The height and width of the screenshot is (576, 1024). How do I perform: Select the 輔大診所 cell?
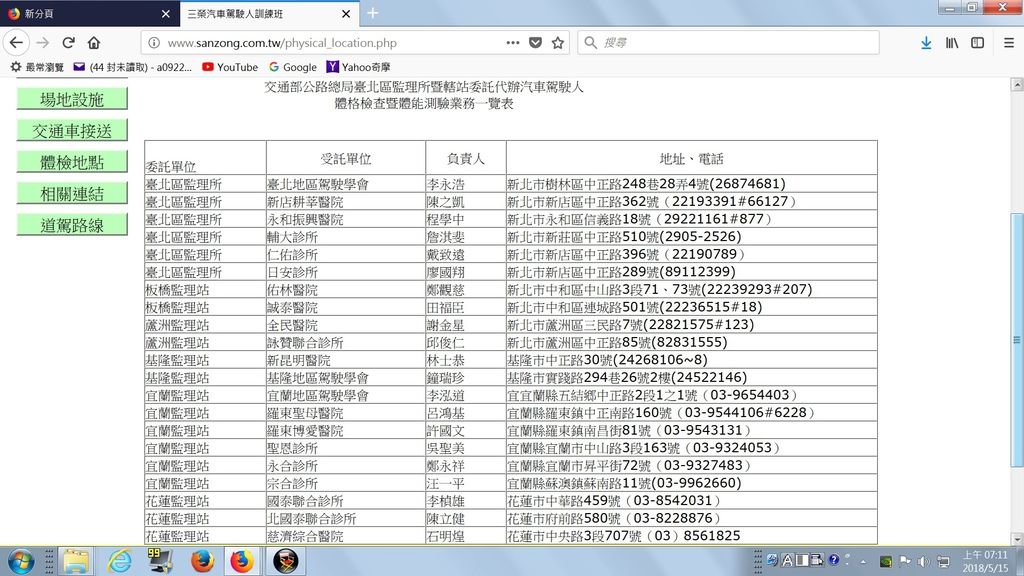click(x=345, y=237)
